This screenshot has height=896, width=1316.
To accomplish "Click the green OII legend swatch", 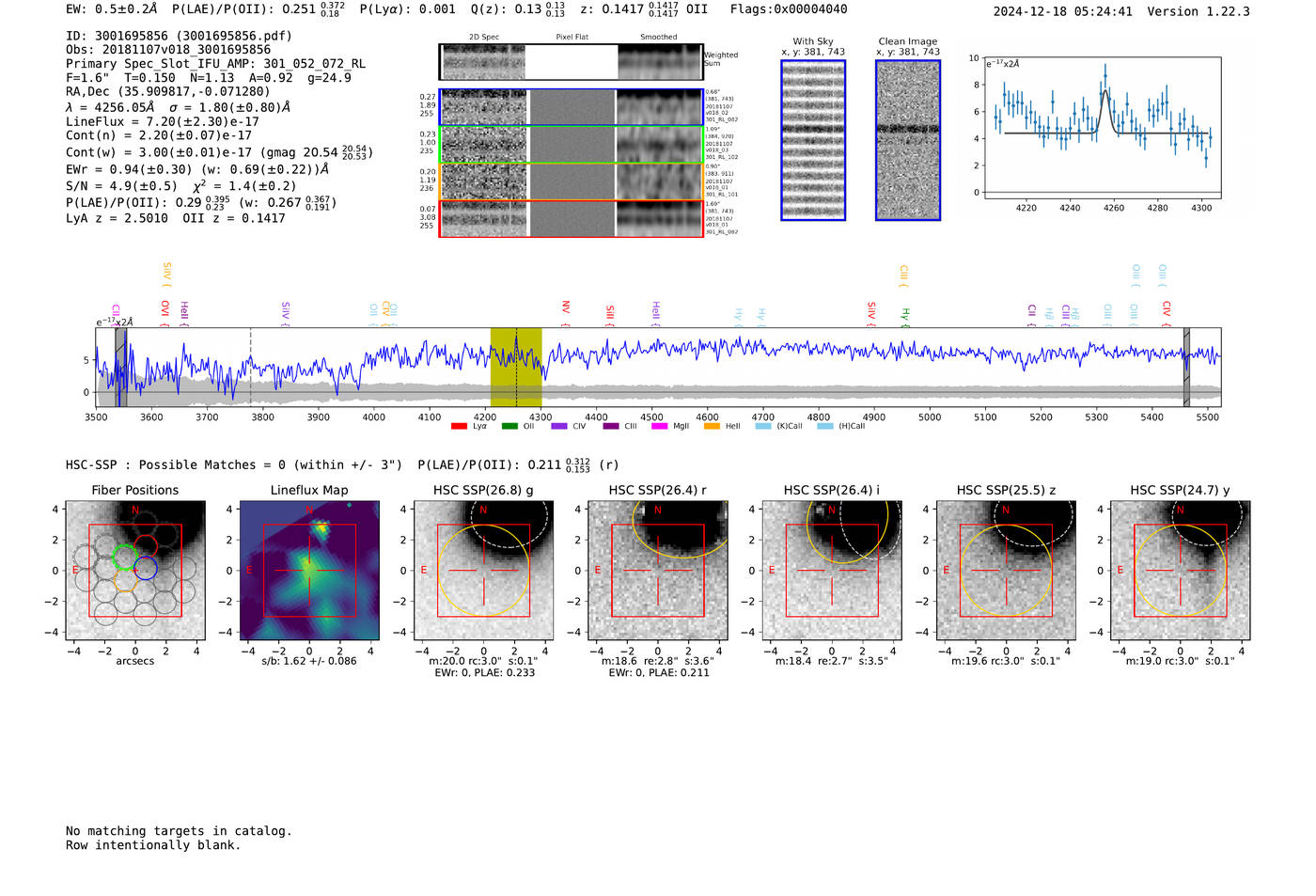I will tap(509, 427).
